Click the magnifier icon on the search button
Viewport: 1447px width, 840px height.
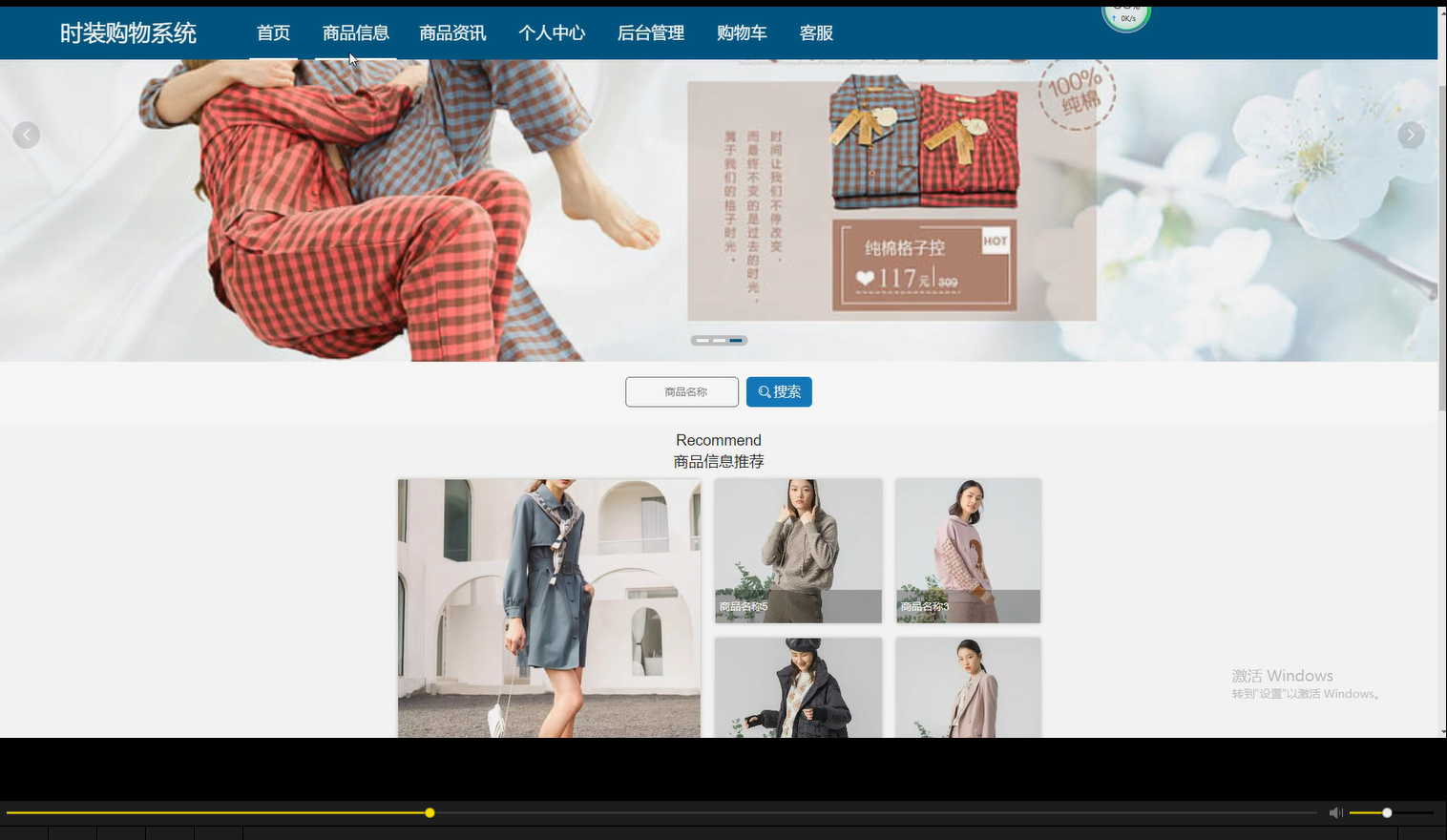pos(764,391)
